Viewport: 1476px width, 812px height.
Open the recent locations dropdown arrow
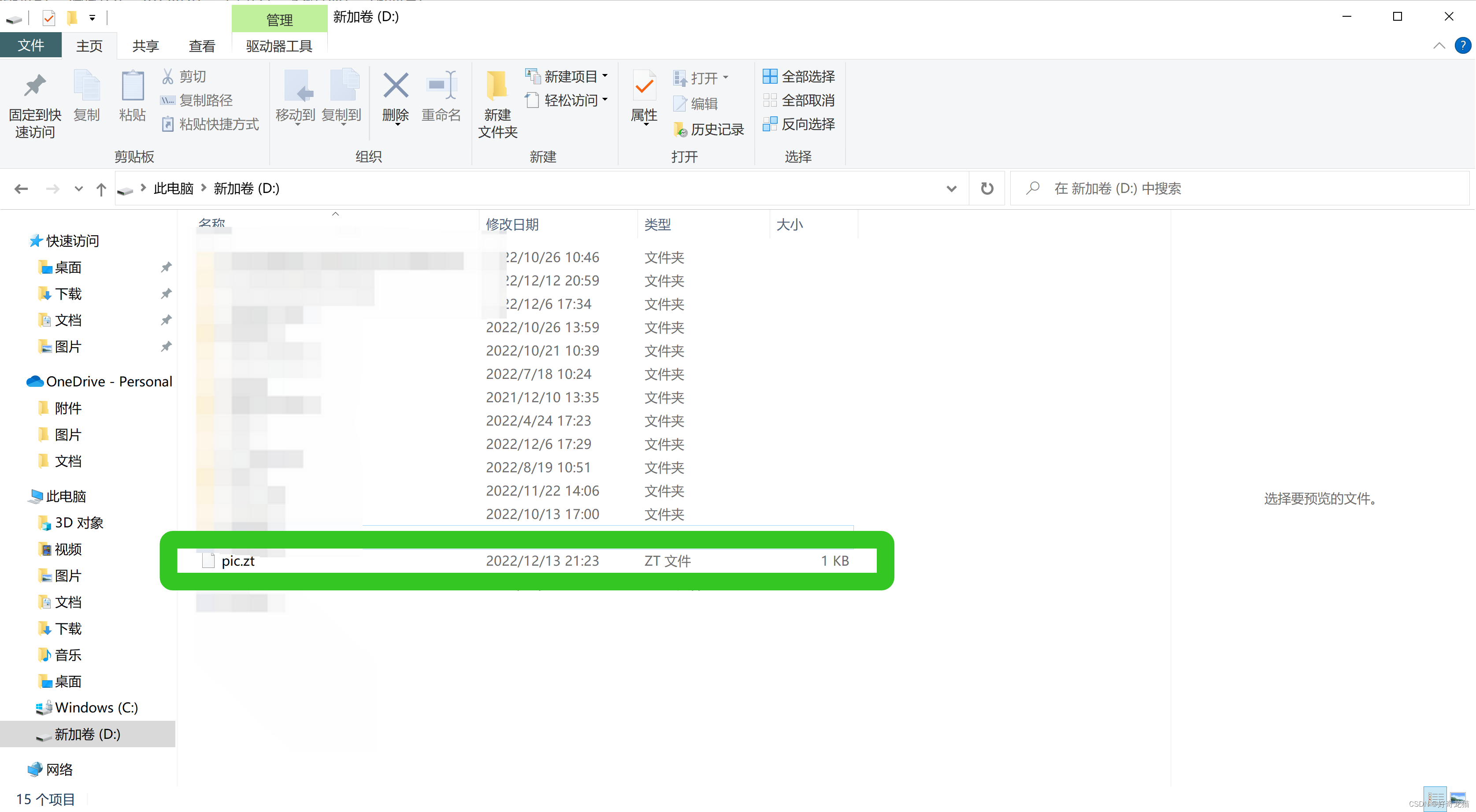tap(78, 189)
